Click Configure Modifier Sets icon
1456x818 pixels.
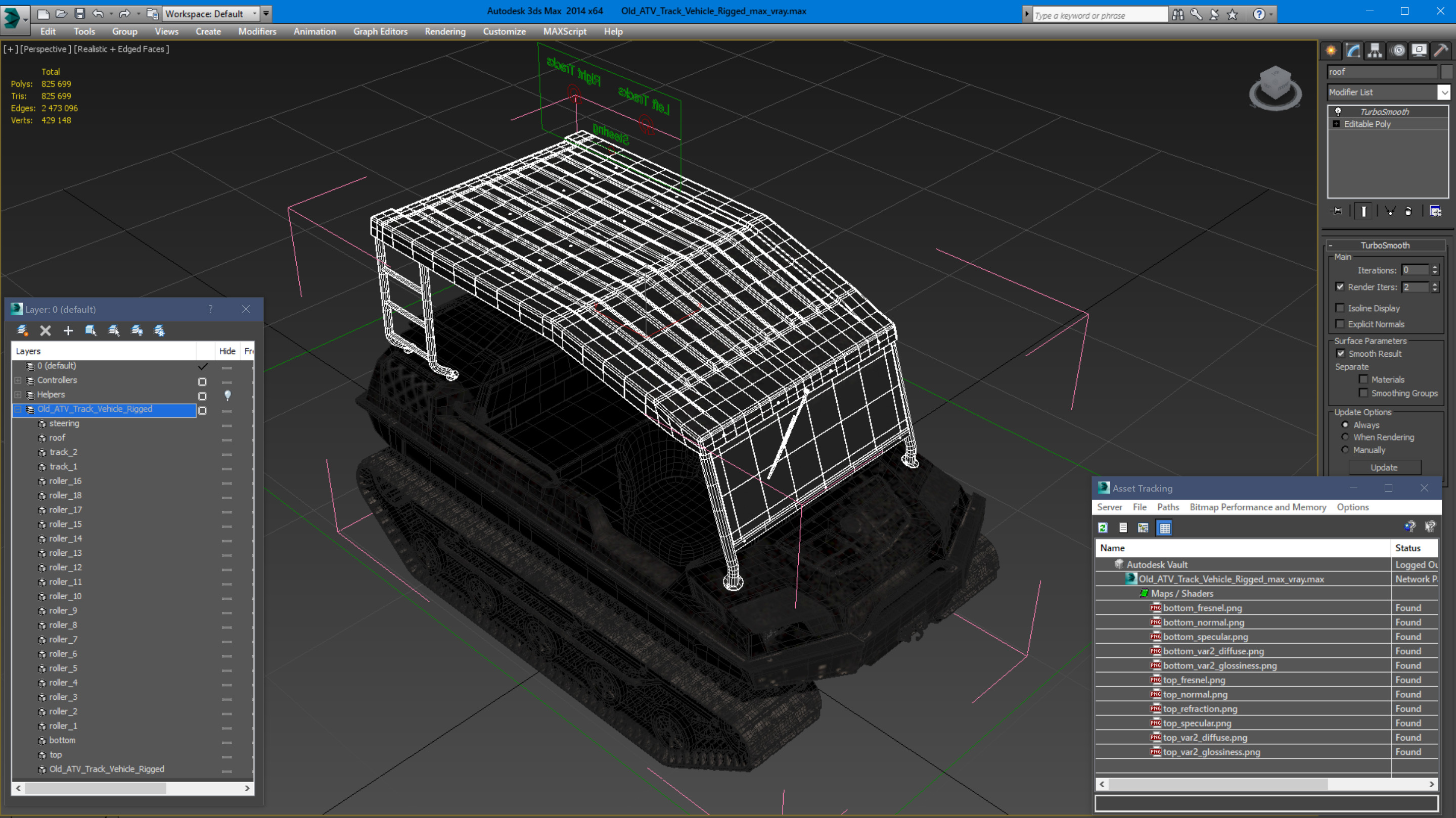pyautogui.click(x=1435, y=211)
